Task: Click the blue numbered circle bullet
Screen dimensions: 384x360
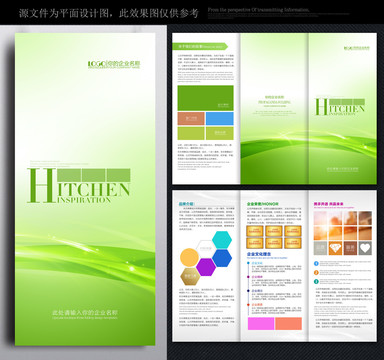Action: click(x=316, y=263)
